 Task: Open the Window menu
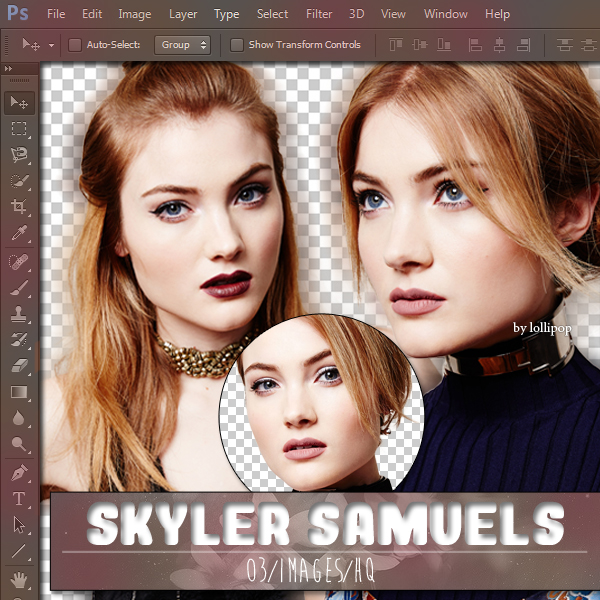(445, 14)
